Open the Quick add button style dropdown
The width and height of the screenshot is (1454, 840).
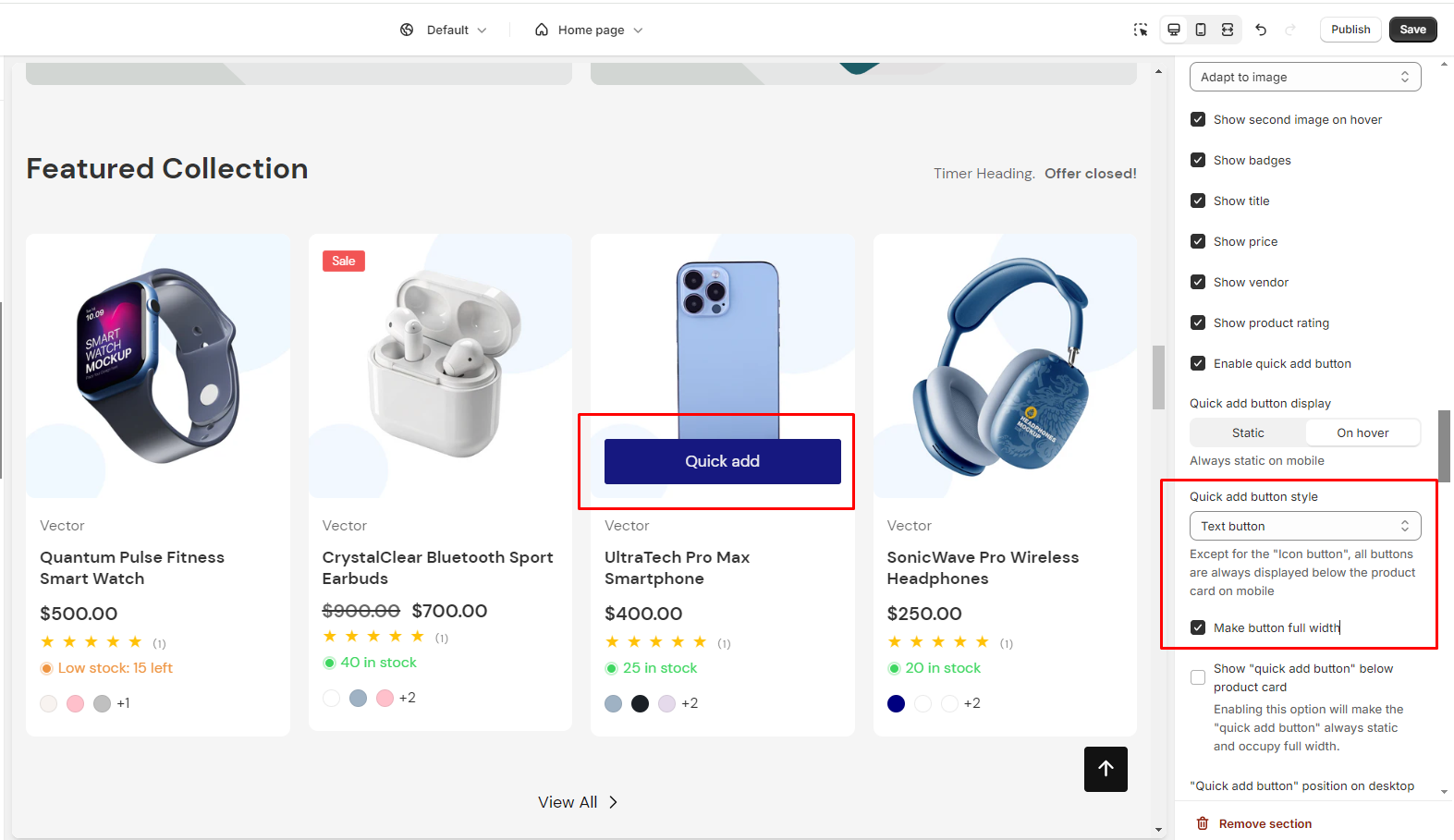pos(1304,526)
